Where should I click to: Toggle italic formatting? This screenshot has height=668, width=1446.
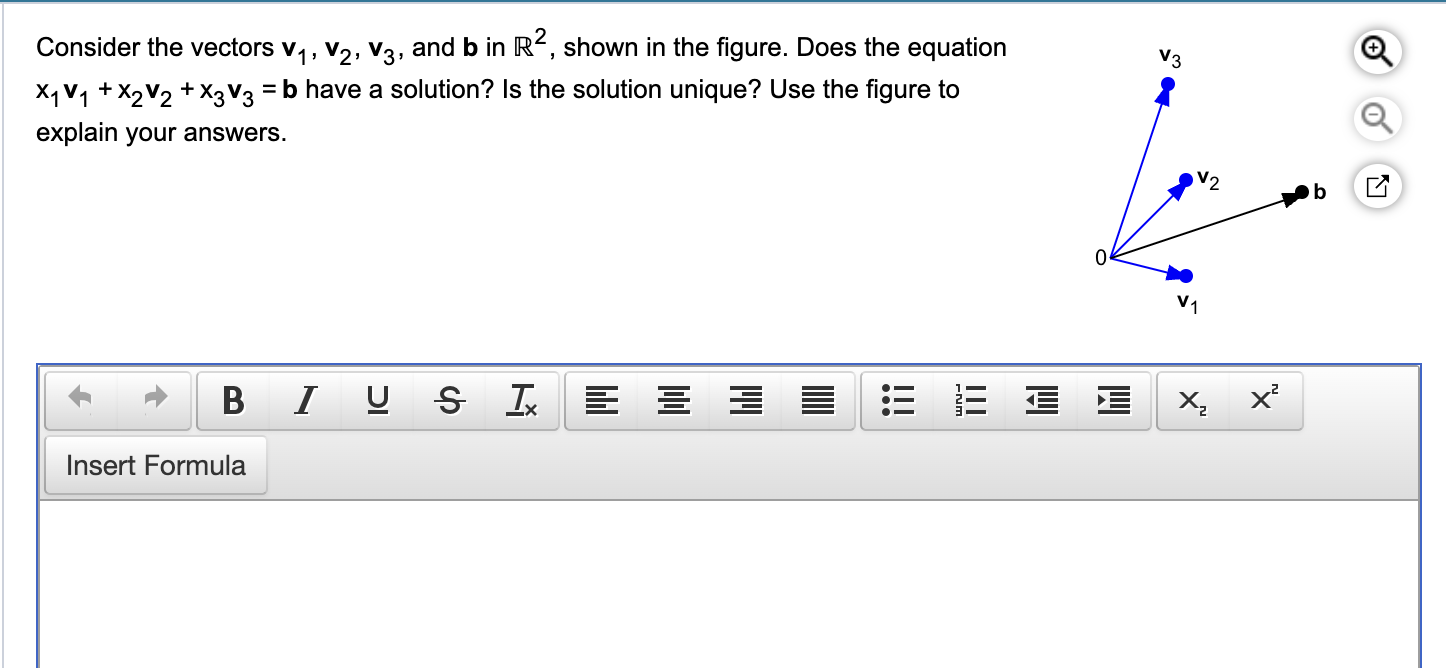[x=305, y=400]
